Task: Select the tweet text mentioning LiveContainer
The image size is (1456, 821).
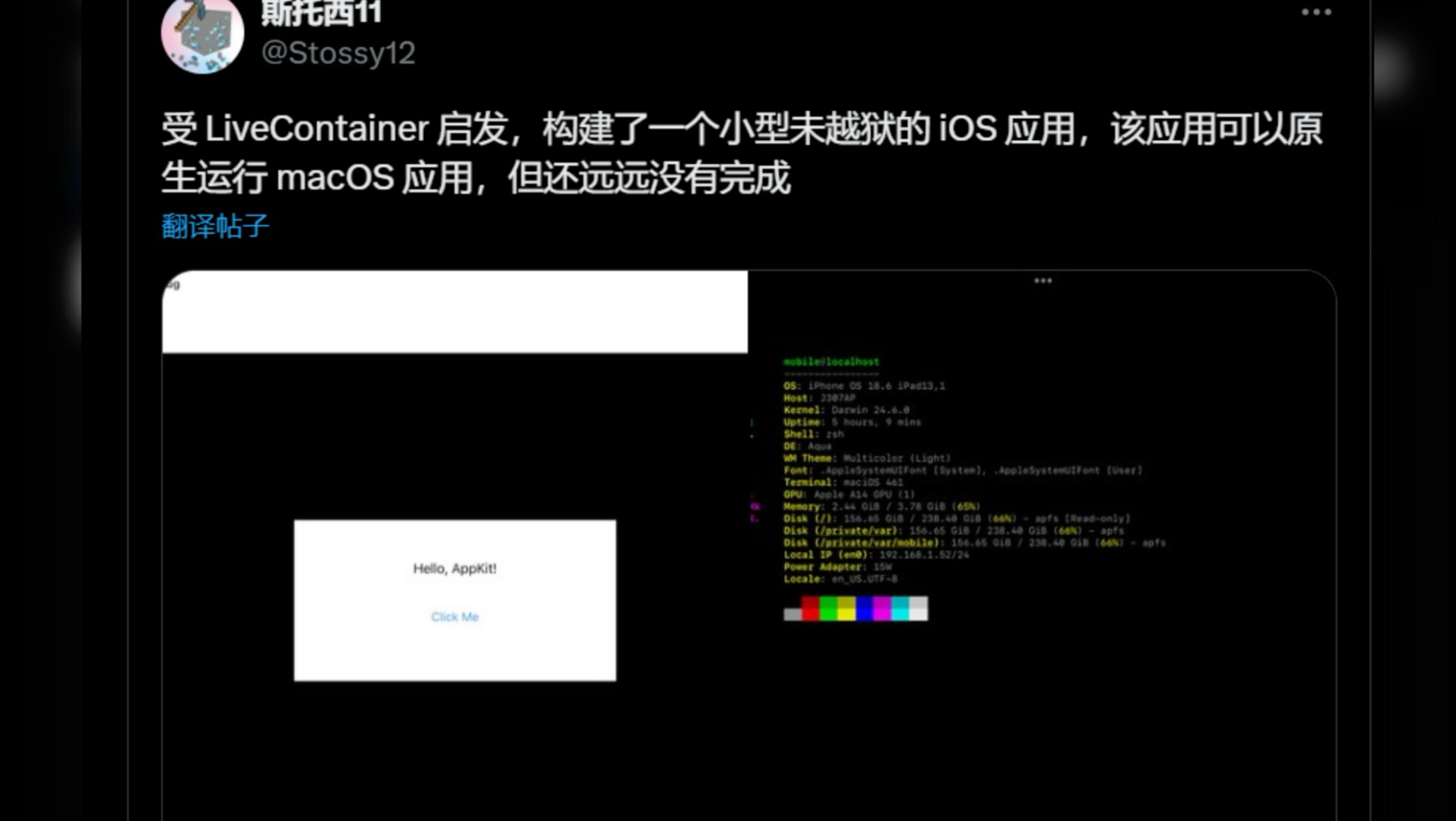Action: coord(742,153)
